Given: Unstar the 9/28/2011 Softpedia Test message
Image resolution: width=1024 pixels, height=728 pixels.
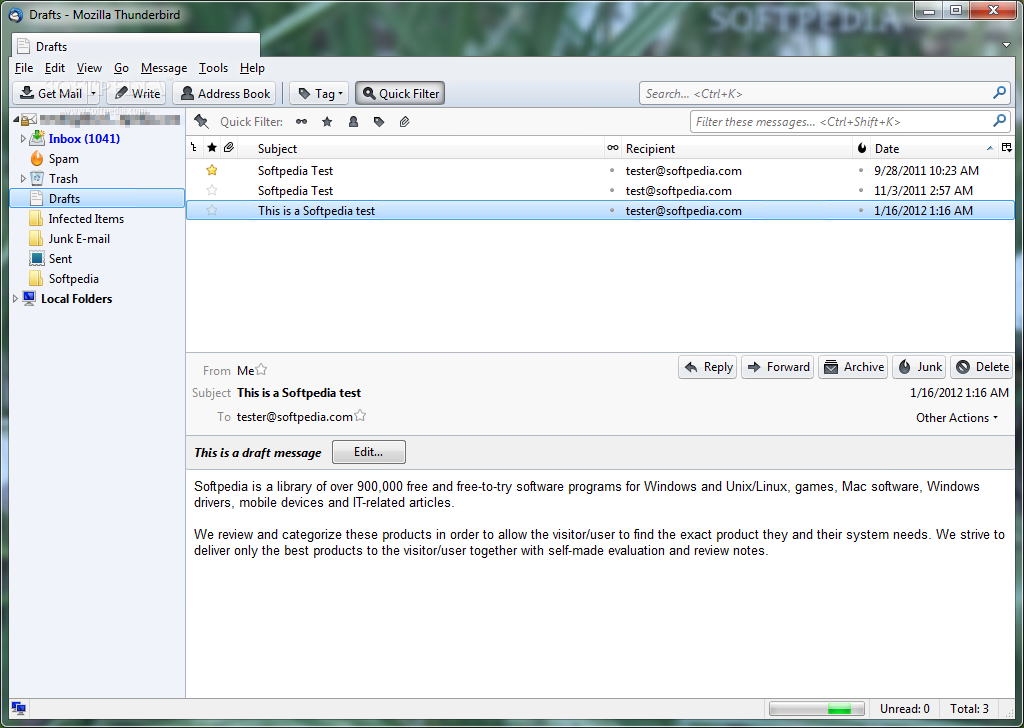Looking at the screenshot, I should (212, 170).
